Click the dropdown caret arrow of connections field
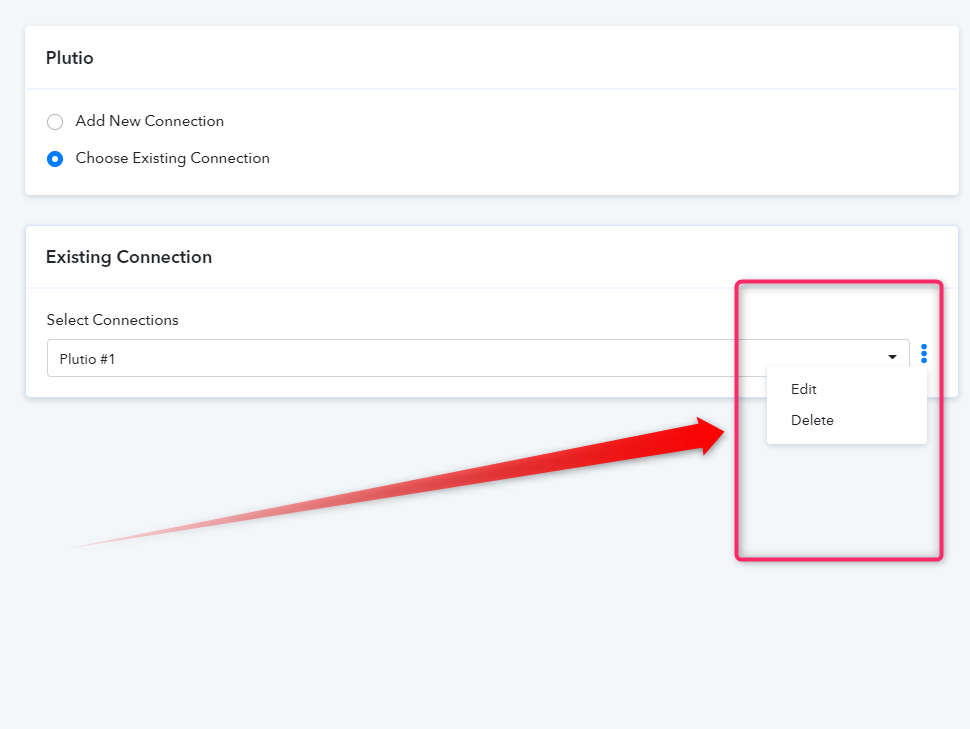This screenshot has height=729, width=970. pyautogui.click(x=892, y=357)
